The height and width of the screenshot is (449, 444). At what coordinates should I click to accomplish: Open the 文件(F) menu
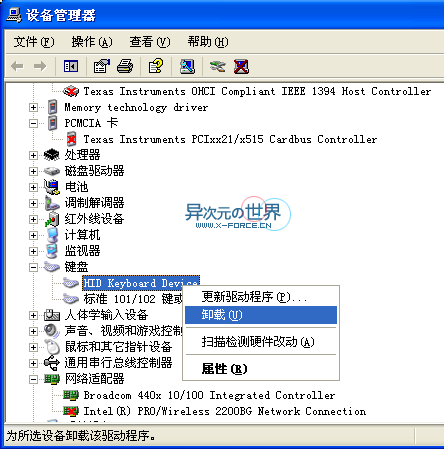click(x=34, y=42)
